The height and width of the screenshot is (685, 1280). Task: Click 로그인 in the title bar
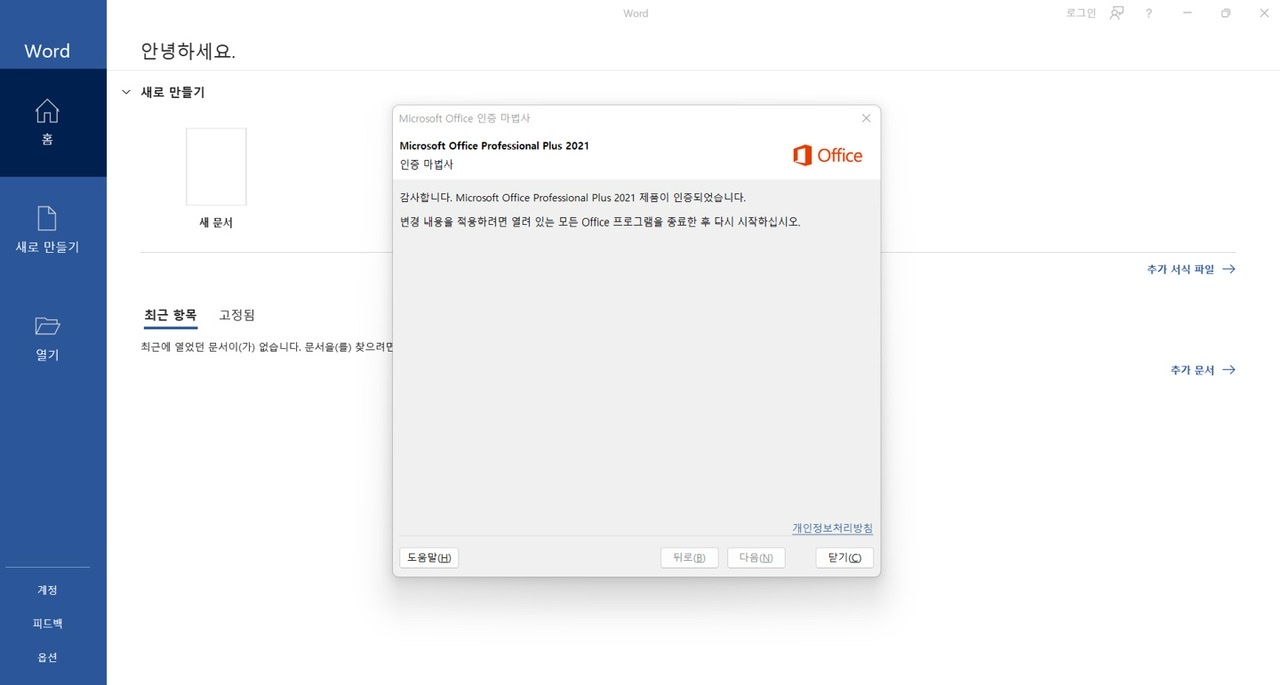(1081, 13)
